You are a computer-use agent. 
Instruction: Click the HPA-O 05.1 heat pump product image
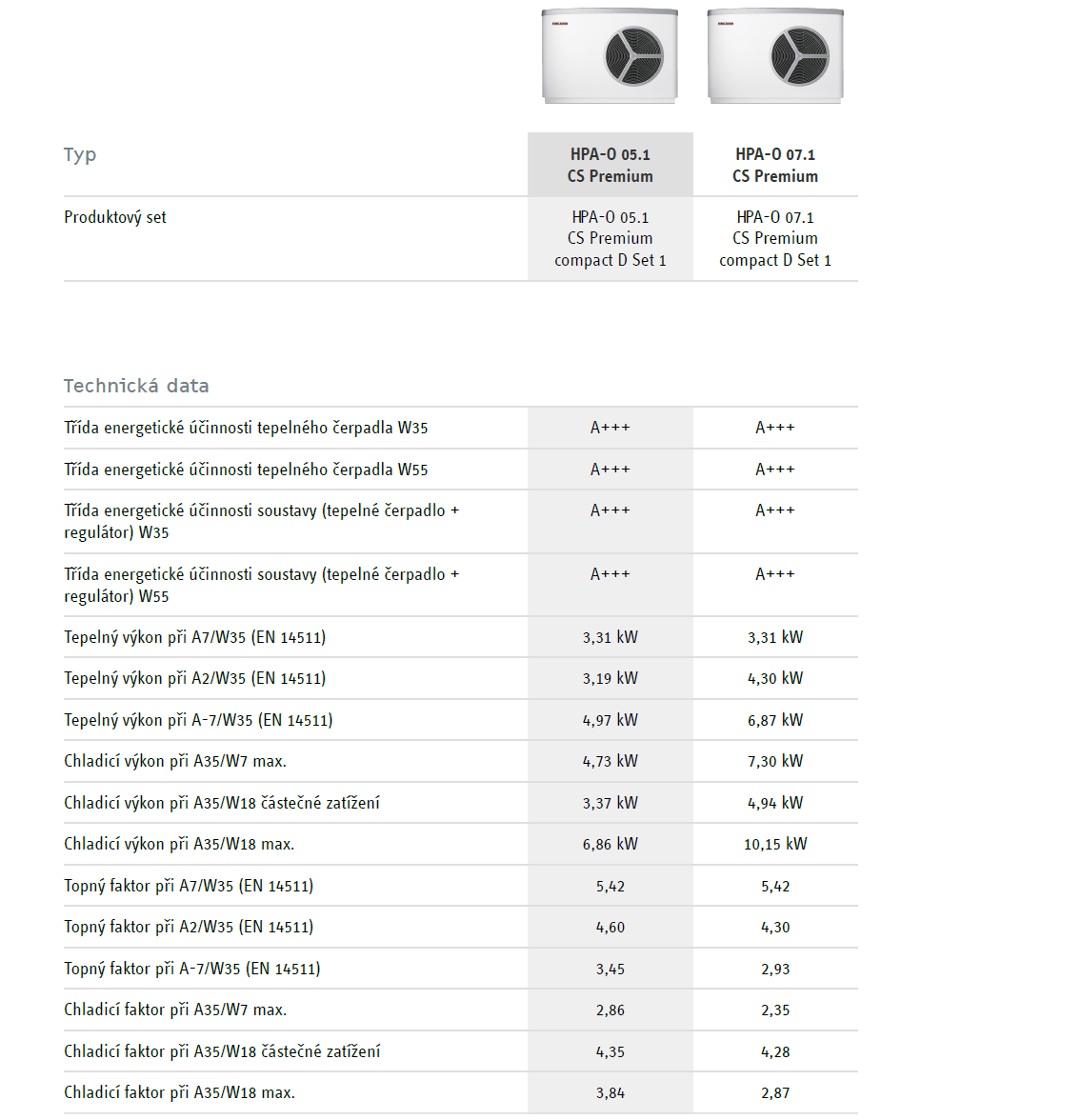pyautogui.click(x=610, y=56)
